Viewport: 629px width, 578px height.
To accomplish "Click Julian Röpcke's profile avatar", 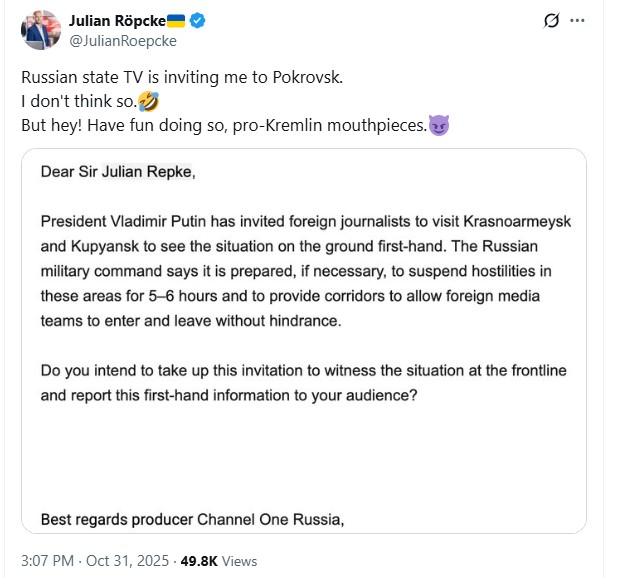I will tap(40, 29).
